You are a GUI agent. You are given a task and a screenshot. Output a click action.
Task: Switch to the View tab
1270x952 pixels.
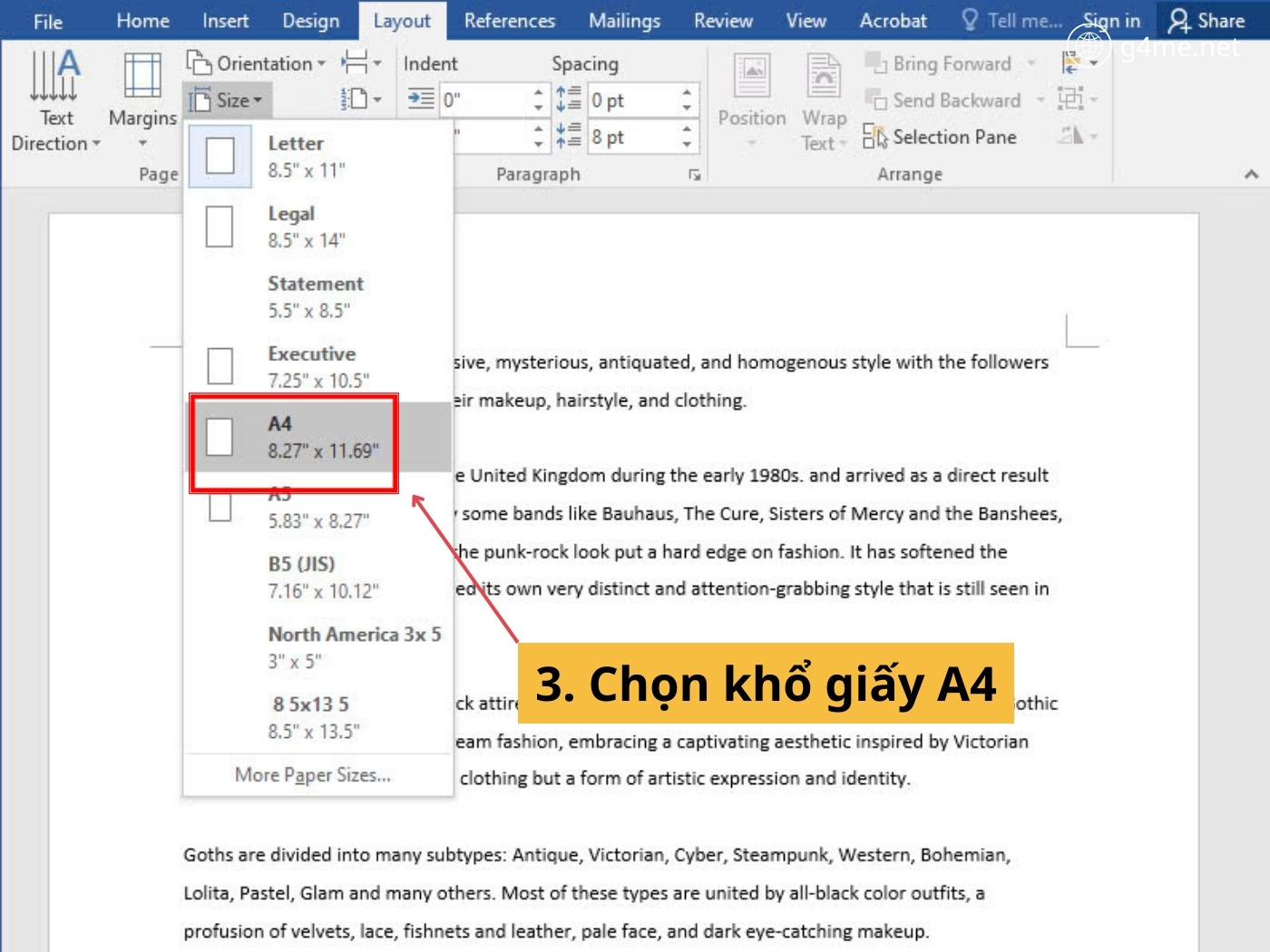click(x=806, y=21)
